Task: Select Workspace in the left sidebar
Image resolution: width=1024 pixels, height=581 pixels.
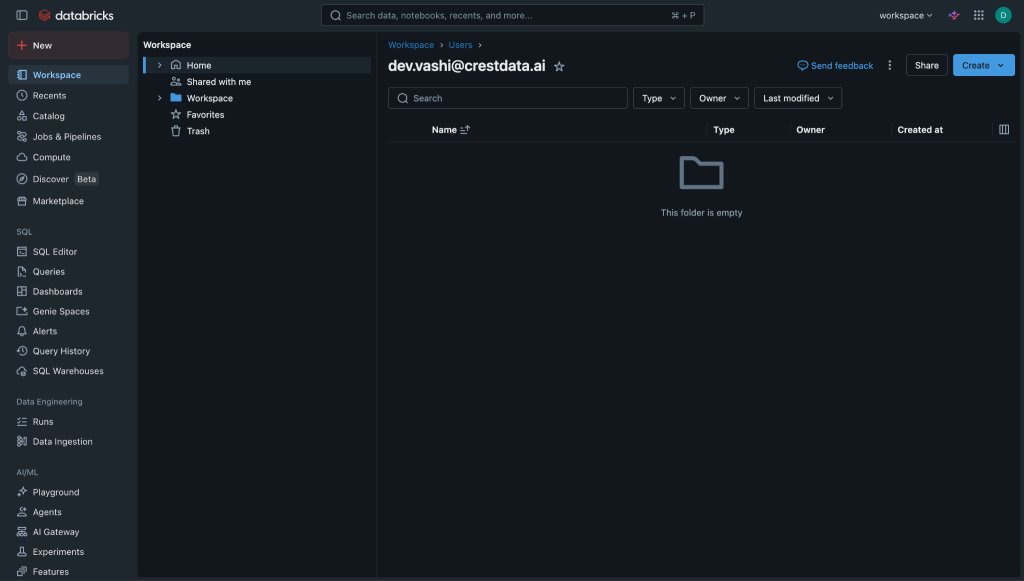Action: tap(68, 74)
